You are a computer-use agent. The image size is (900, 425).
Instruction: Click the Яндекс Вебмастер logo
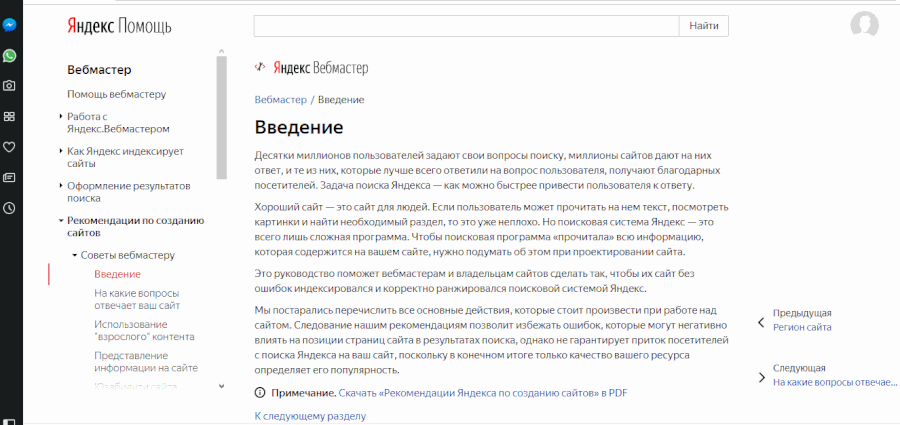(312, 68)
